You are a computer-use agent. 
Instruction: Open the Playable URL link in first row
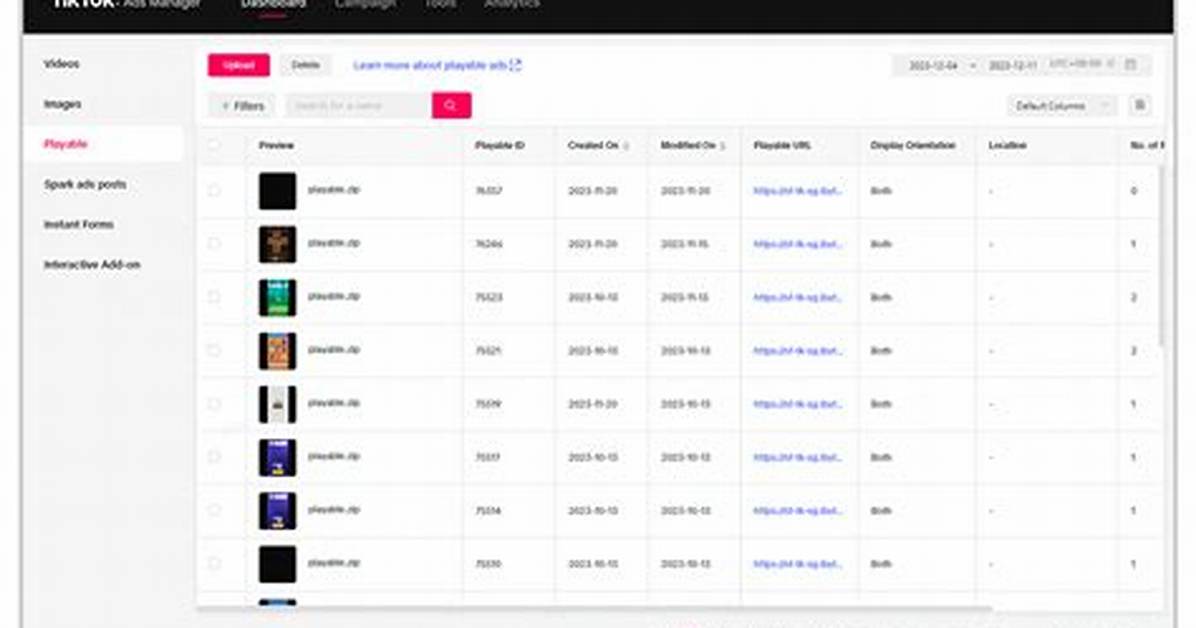click(x=798, y=191)
